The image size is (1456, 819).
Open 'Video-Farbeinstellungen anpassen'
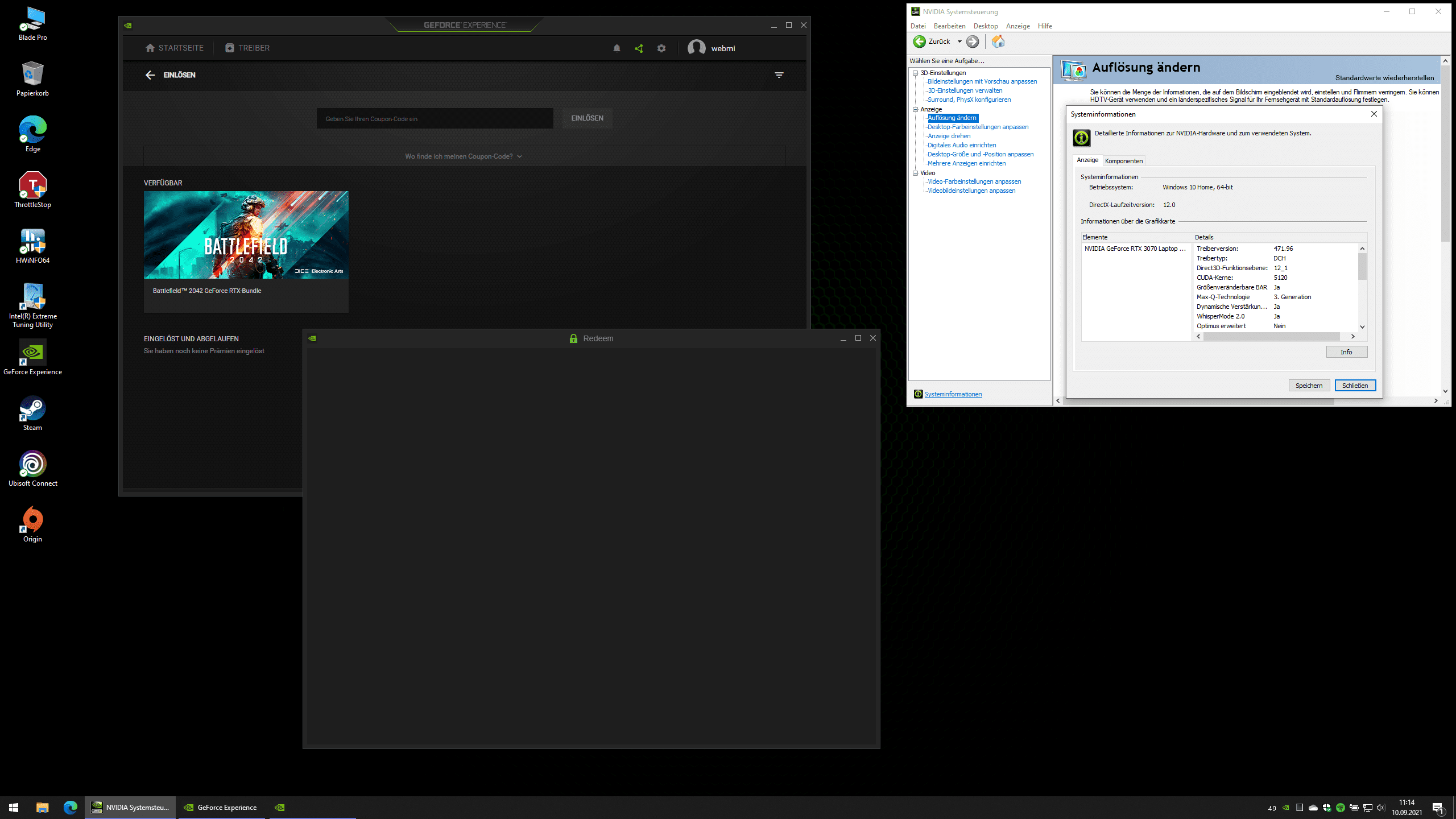pos(974,181)
